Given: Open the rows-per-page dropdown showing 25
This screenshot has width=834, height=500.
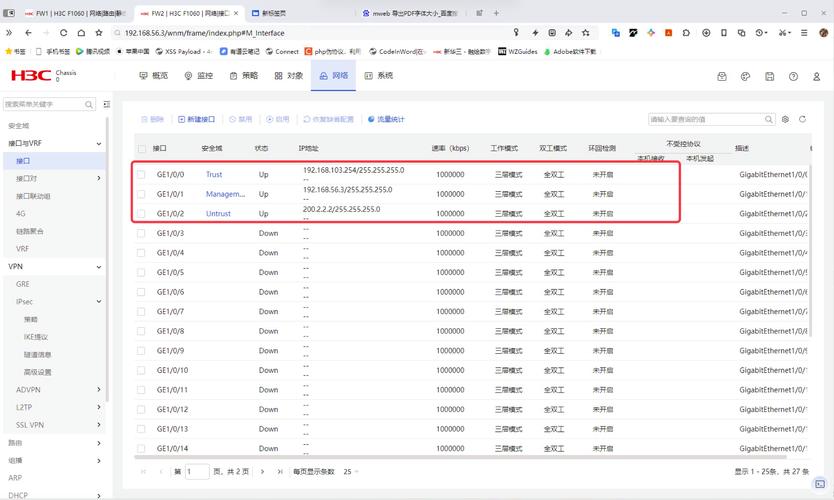Looking at the screenshot, I should pos(351,472).
